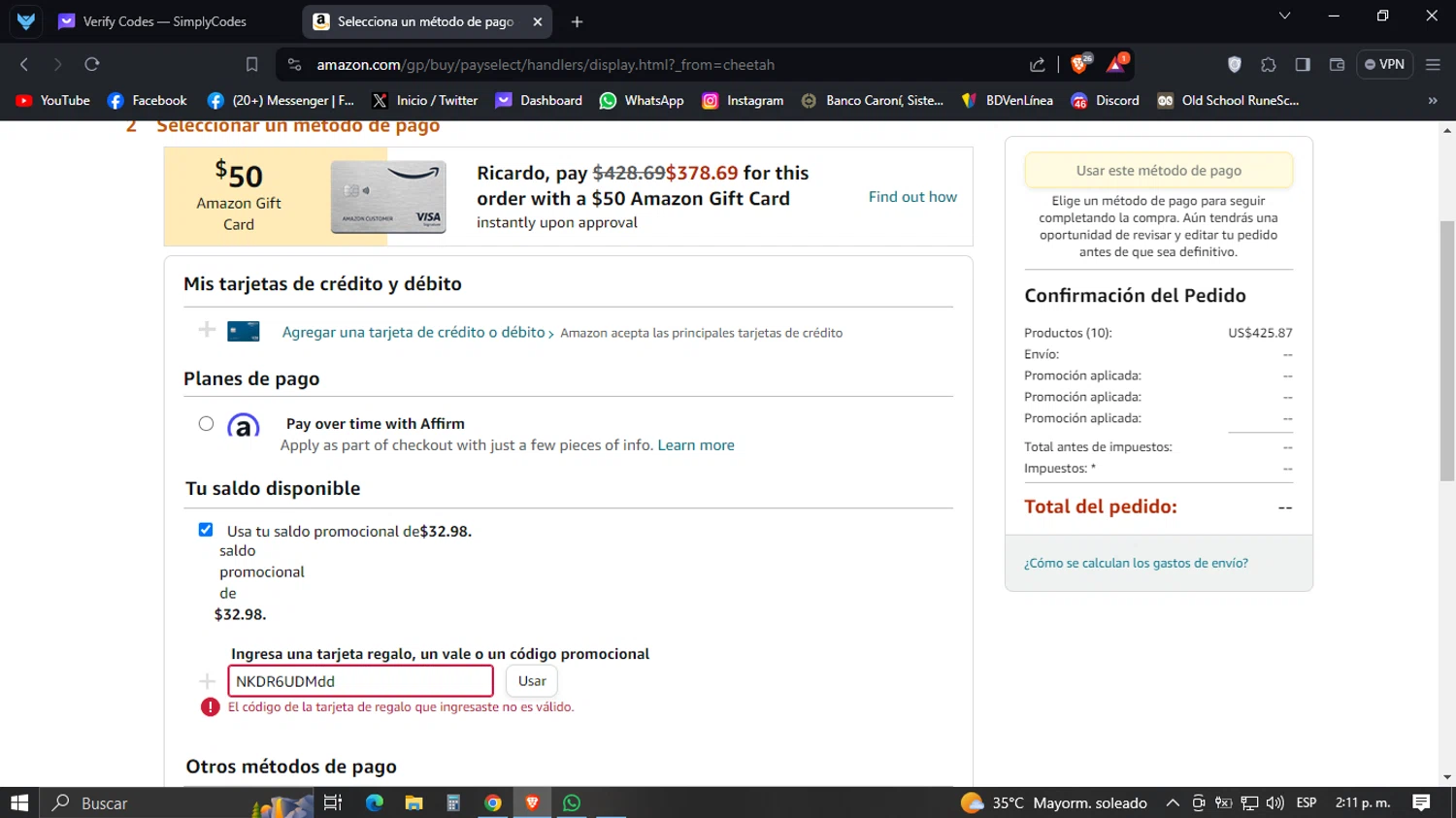Toggle the browser sidebar panel
The width and height of the screenshot is (1456, 818).
pyautogui.click(x=1303, y=64)
